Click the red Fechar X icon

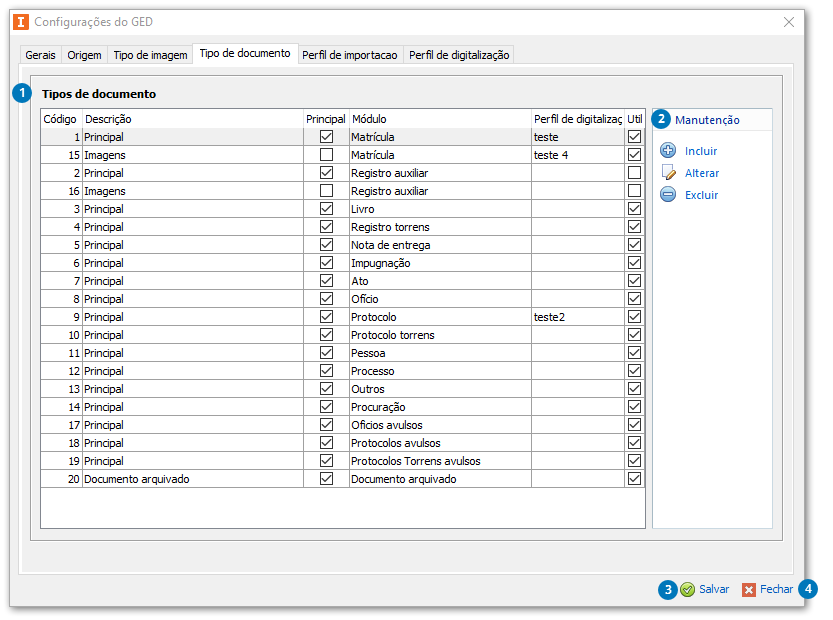pyautogui.click(x=749, y=590)
